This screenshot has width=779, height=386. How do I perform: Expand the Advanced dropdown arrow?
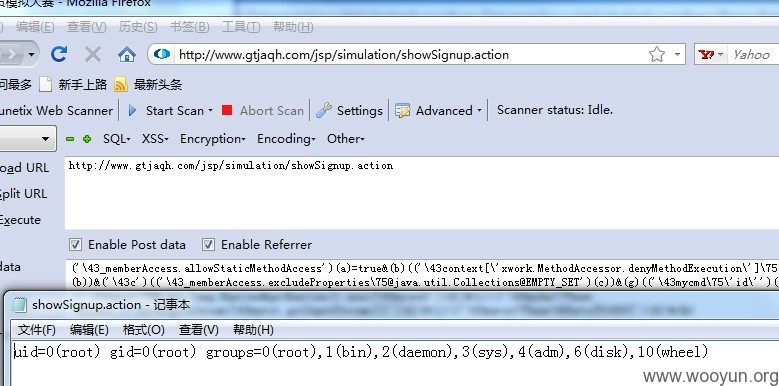[479, 110]
